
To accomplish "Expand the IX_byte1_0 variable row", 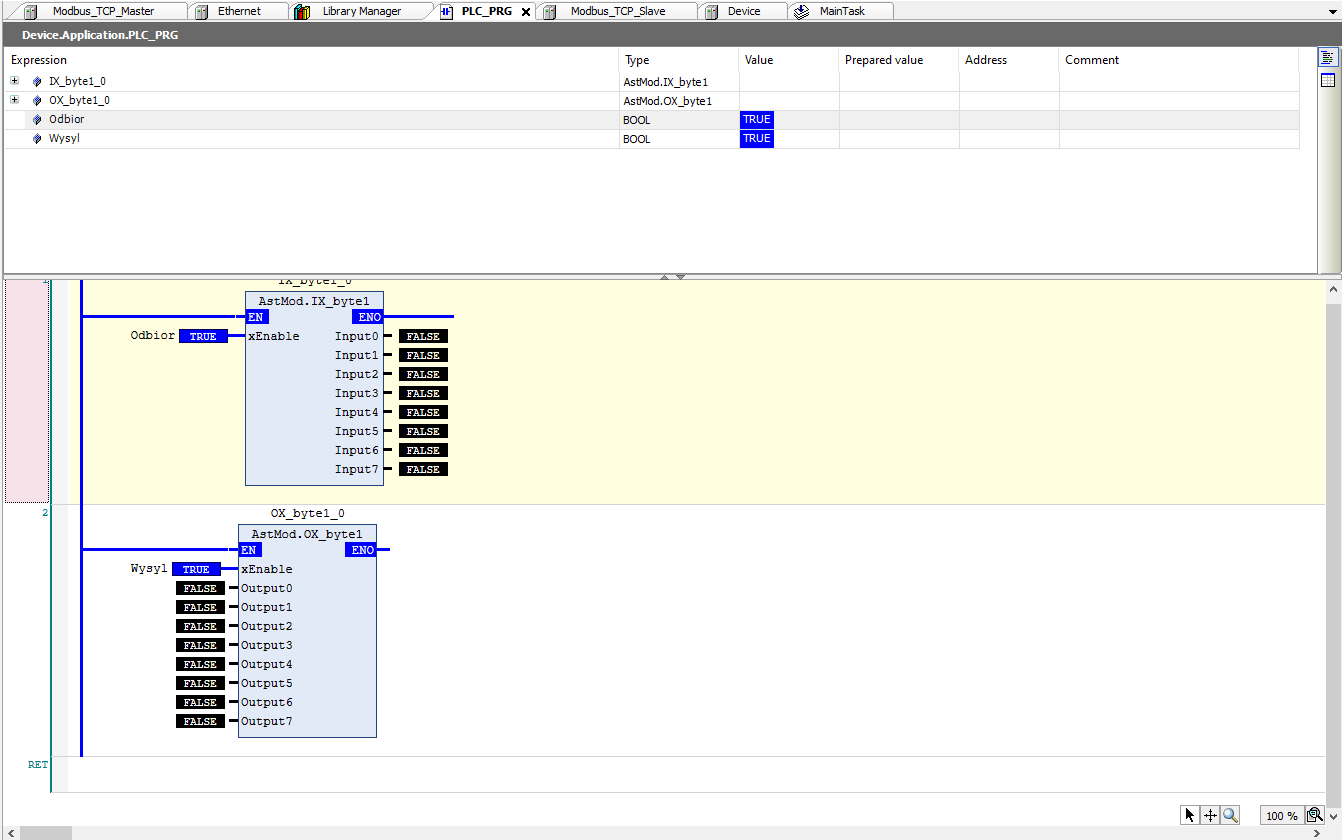I will pos(14,81).
